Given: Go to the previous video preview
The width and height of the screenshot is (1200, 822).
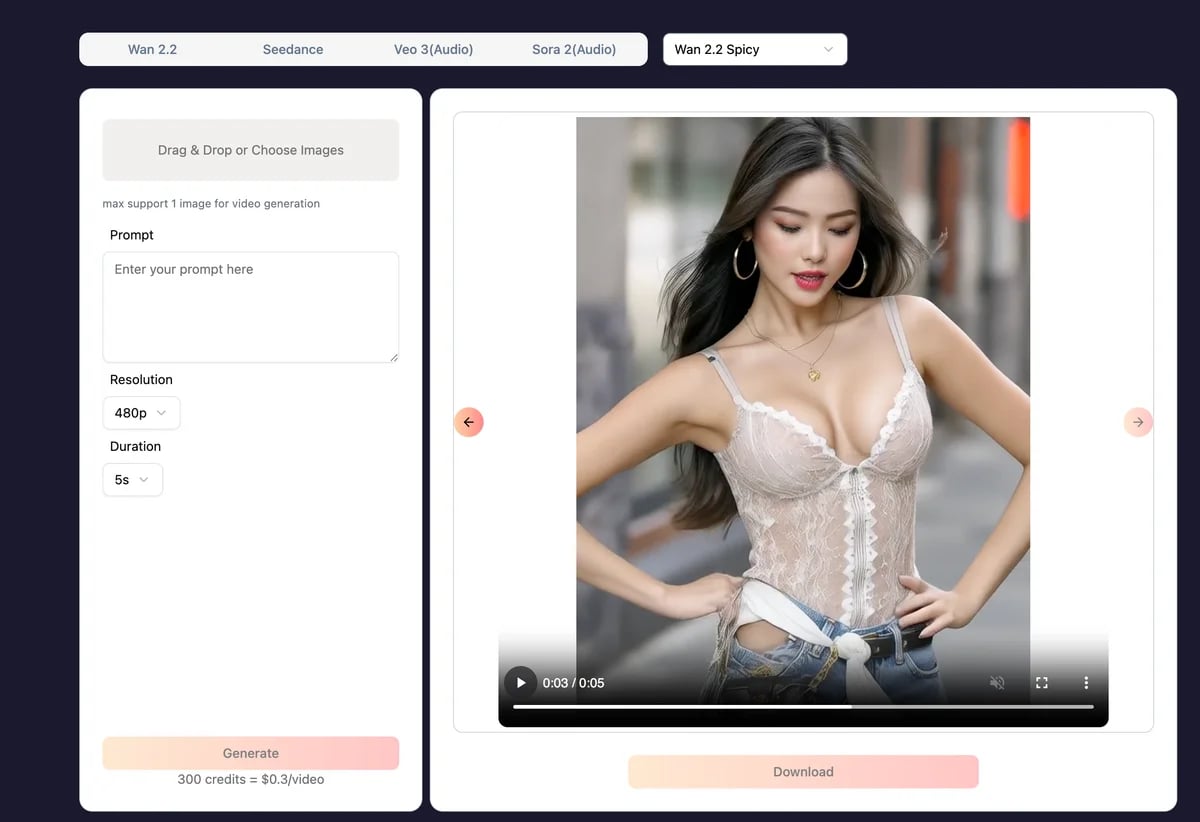Looking at the screenshot, I should pos(469,421).
